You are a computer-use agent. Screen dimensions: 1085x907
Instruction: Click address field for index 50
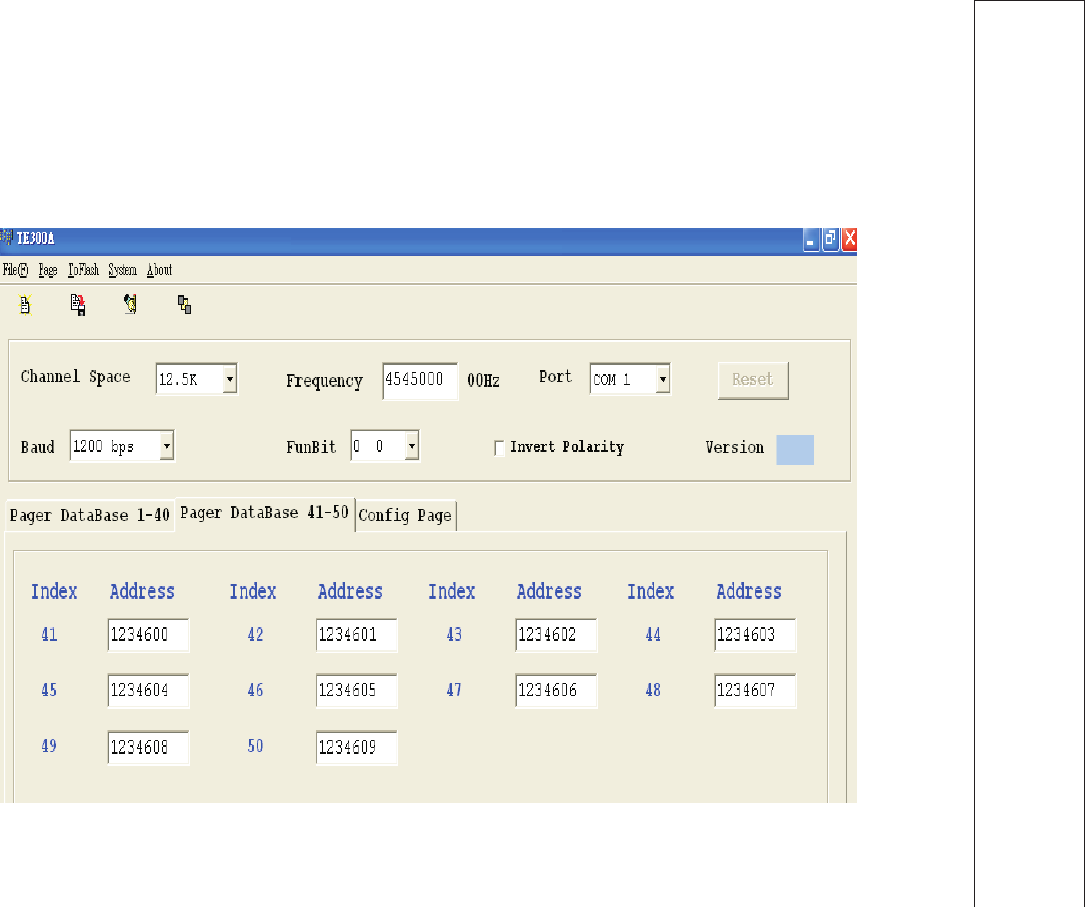(357, 747)
